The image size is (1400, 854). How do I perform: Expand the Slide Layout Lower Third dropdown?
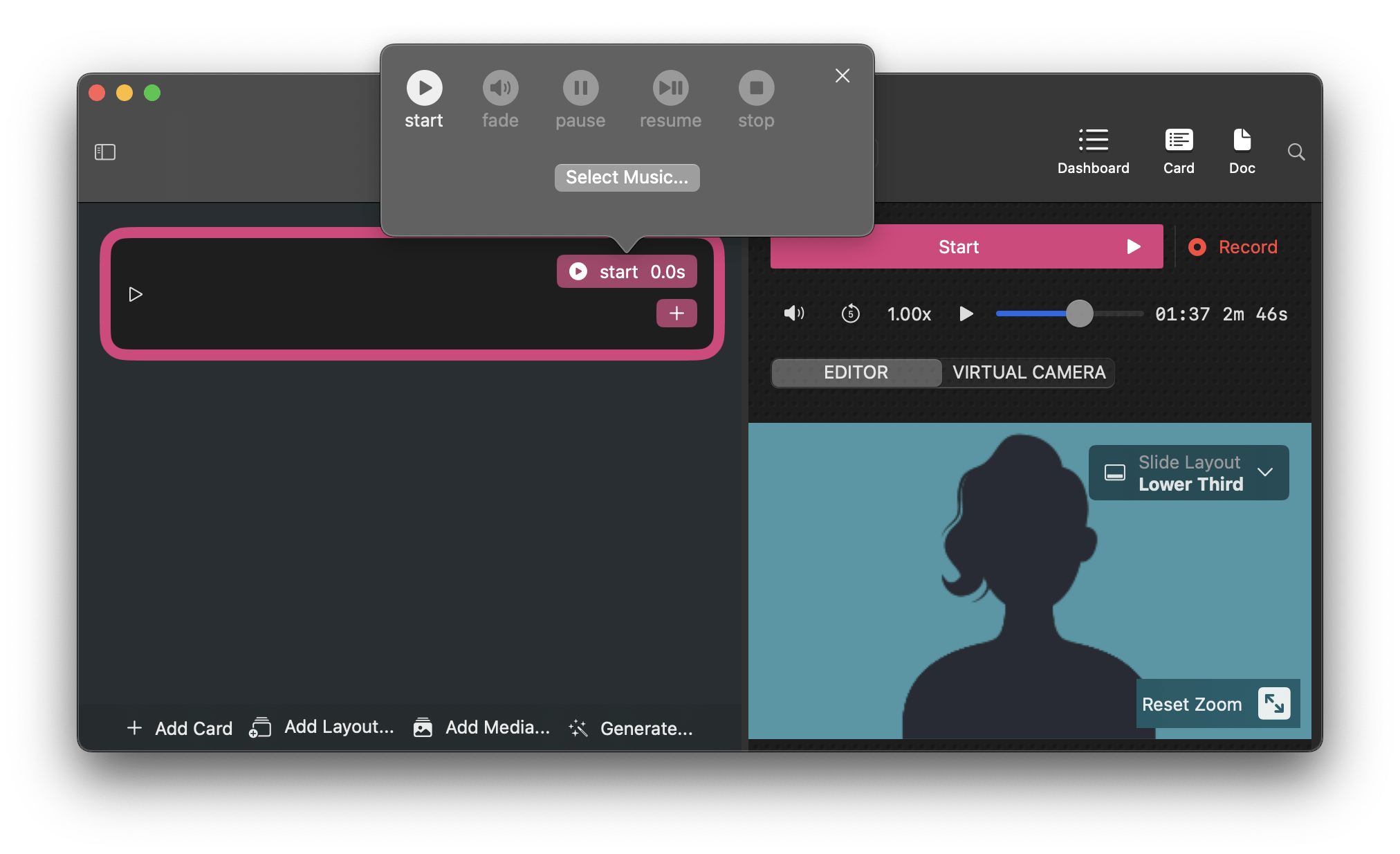(x=1265, y=472)
